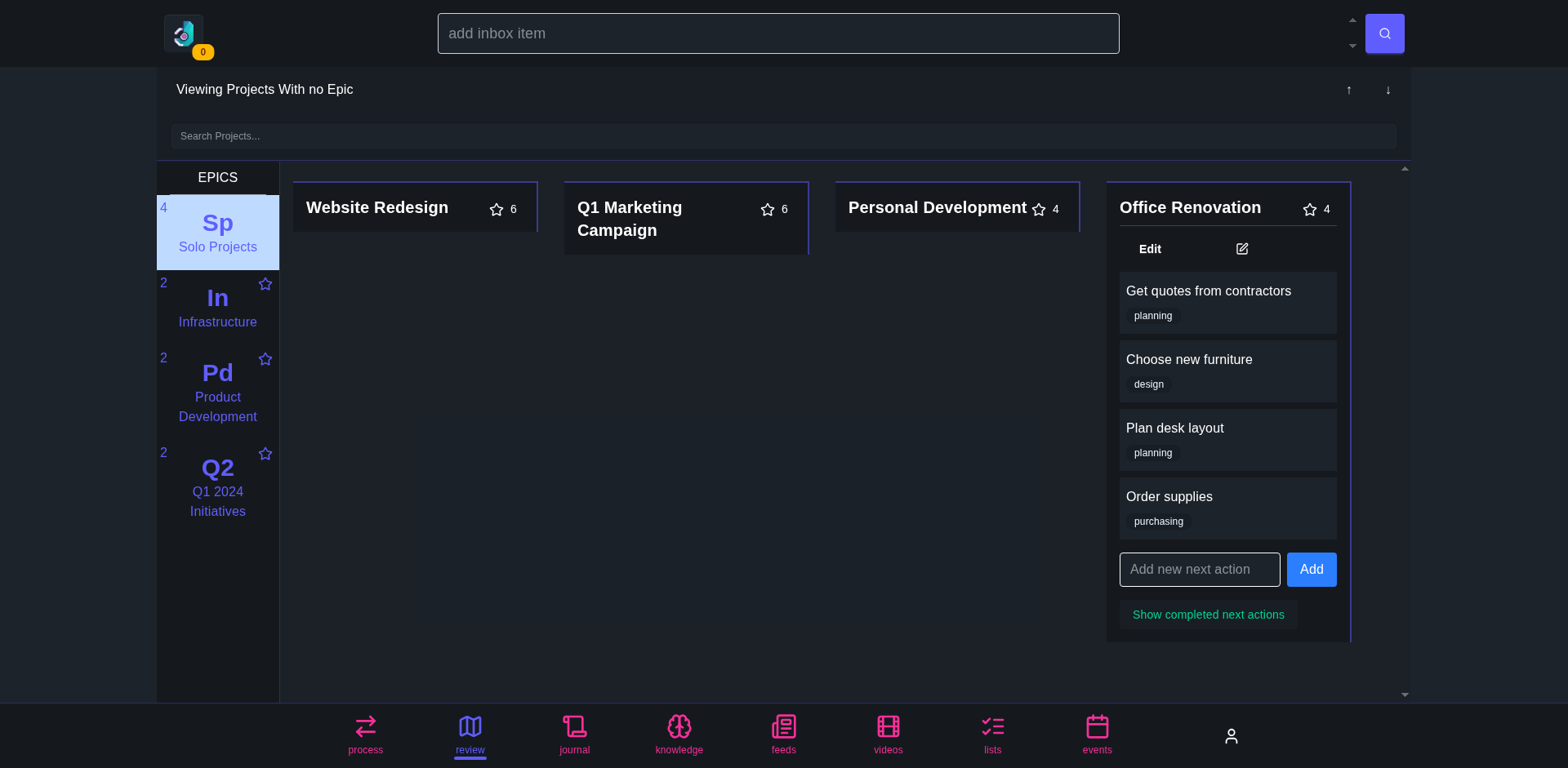Expand the Website Redesign project card
This screenshot has height=768, width=1568.
(x=377, y=208)
